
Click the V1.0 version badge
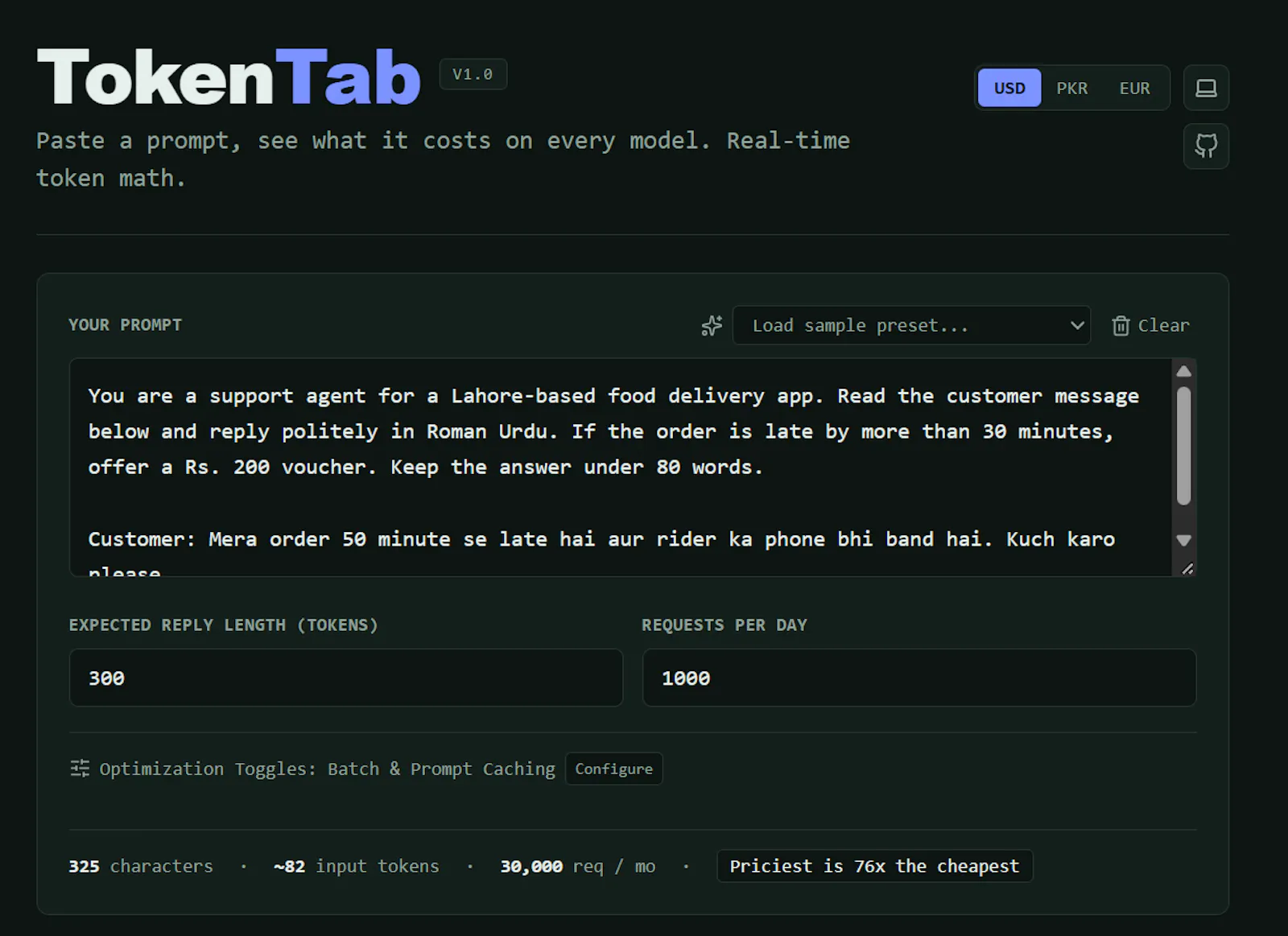473,74
